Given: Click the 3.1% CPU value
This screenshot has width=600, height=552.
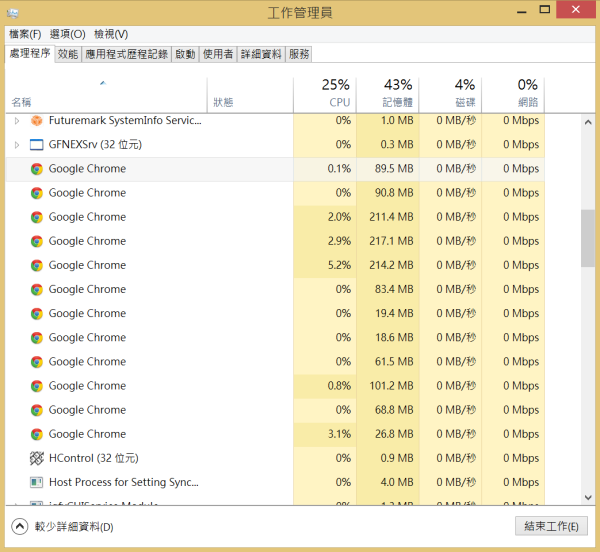Looking at the screenshot, I should point(339,434).
